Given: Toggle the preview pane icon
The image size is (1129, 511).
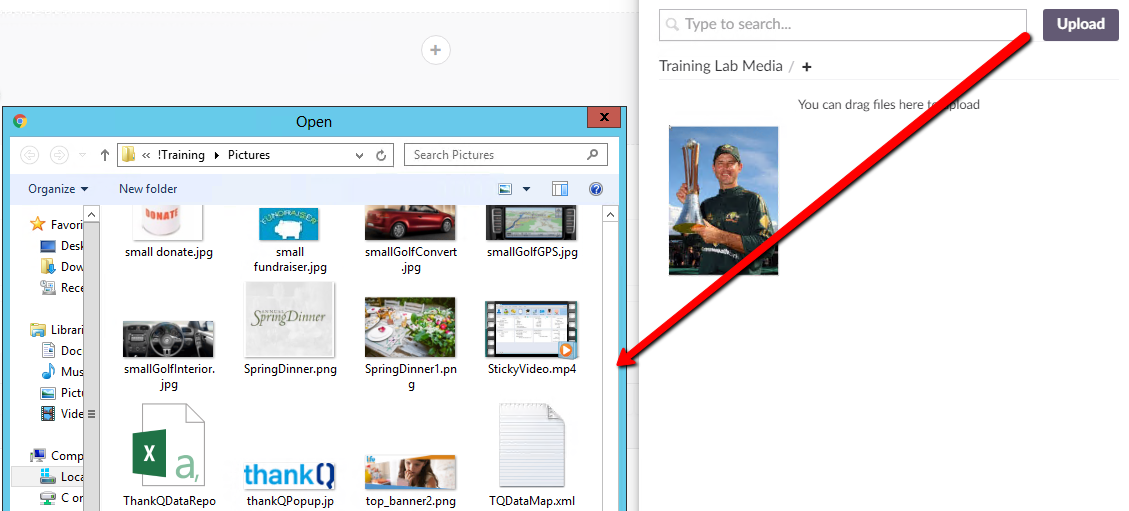Looking at the screenshot, I should [560, 189].
